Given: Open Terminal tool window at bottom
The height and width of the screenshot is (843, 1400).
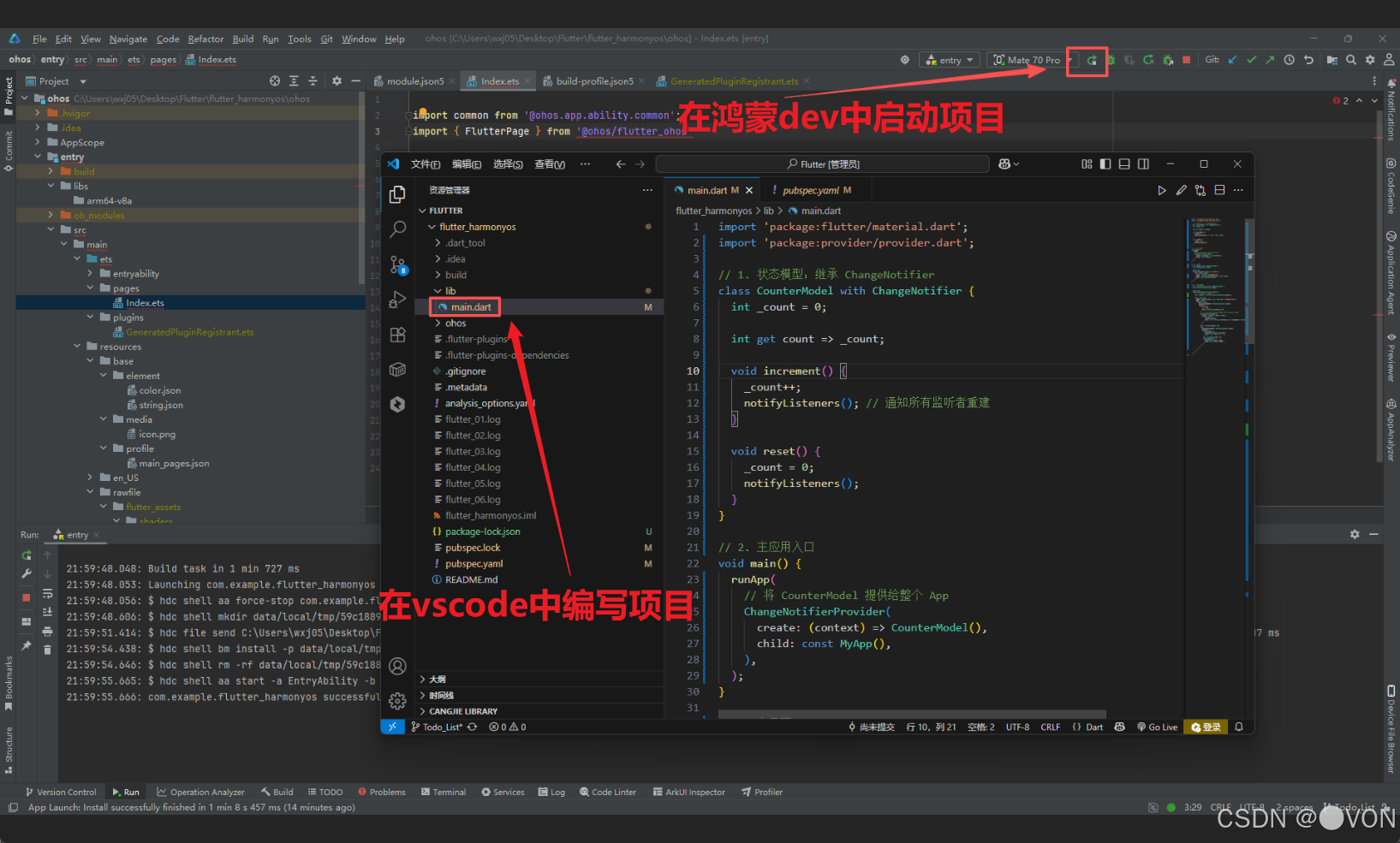Looking at the screenshot, I should click(x=444, y=792).
